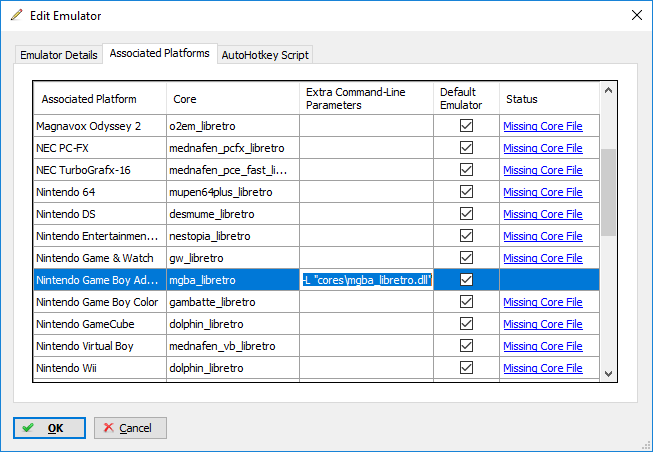Screen dimensions: 653x452
Task: Click Missing Core File for nestopia_libretro
Action: (543, 236)
